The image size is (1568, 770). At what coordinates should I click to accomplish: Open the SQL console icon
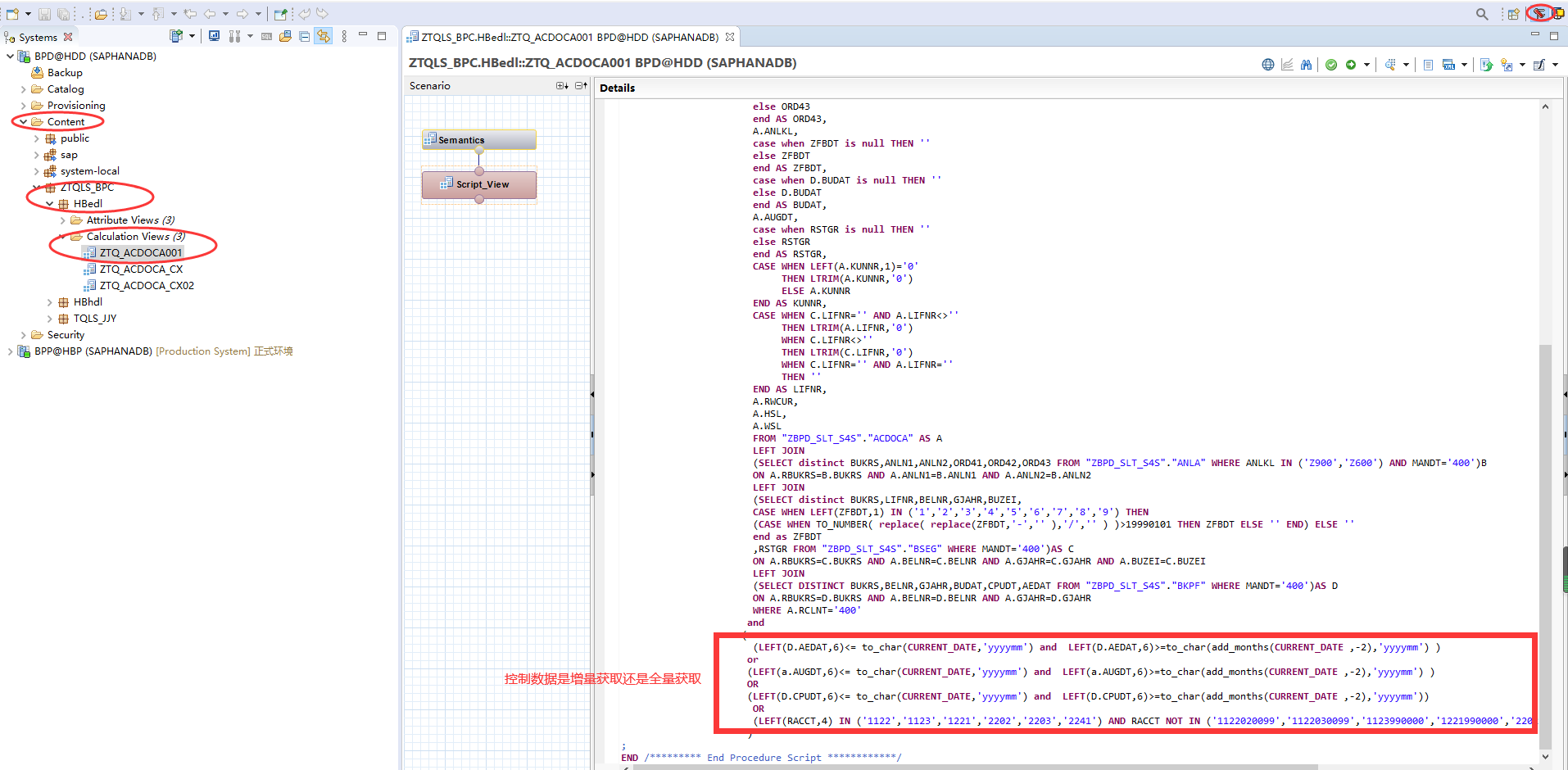(x=266, y=36)
